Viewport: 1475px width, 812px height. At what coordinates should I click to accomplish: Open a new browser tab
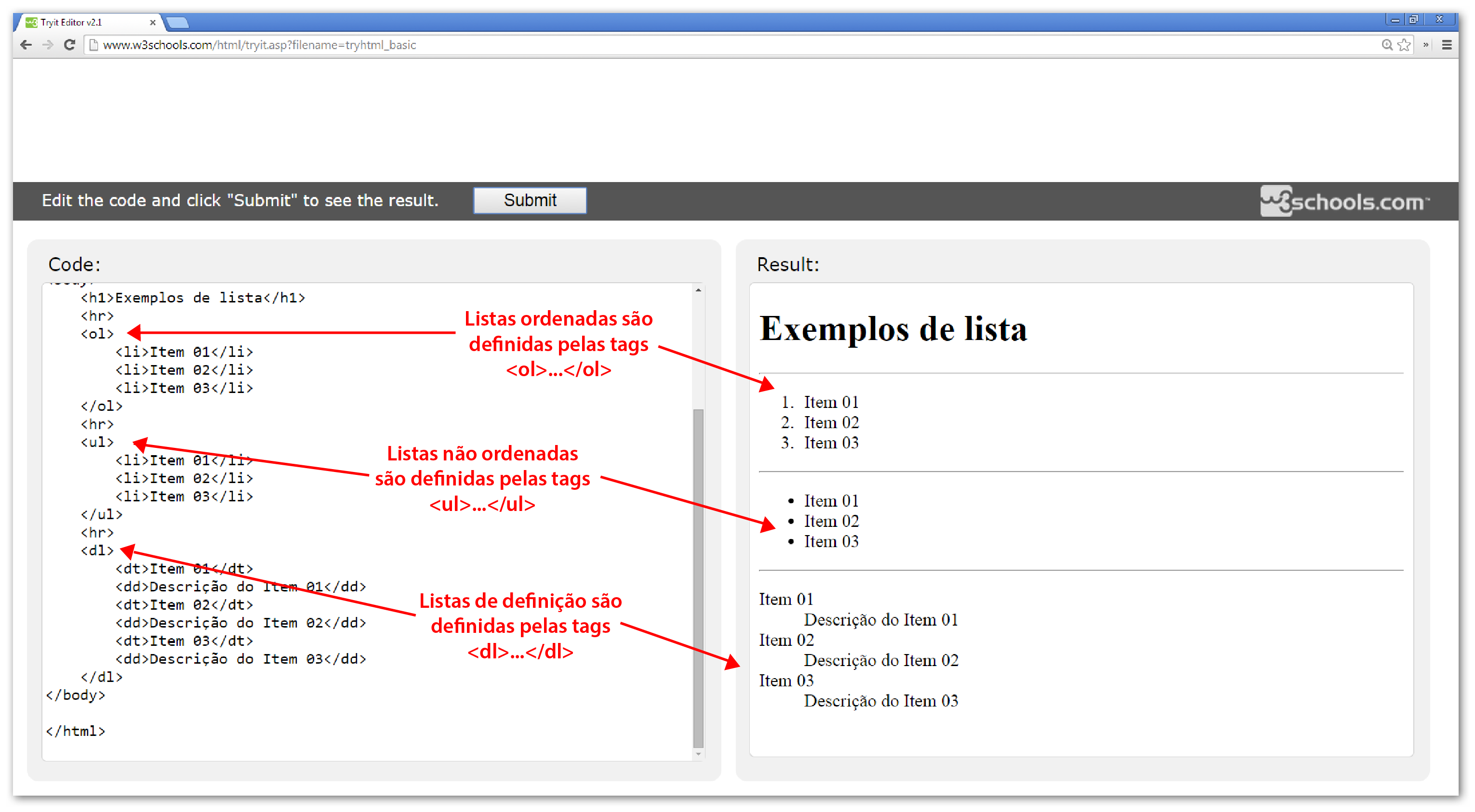pyautogui.click(x=178, y=23)
